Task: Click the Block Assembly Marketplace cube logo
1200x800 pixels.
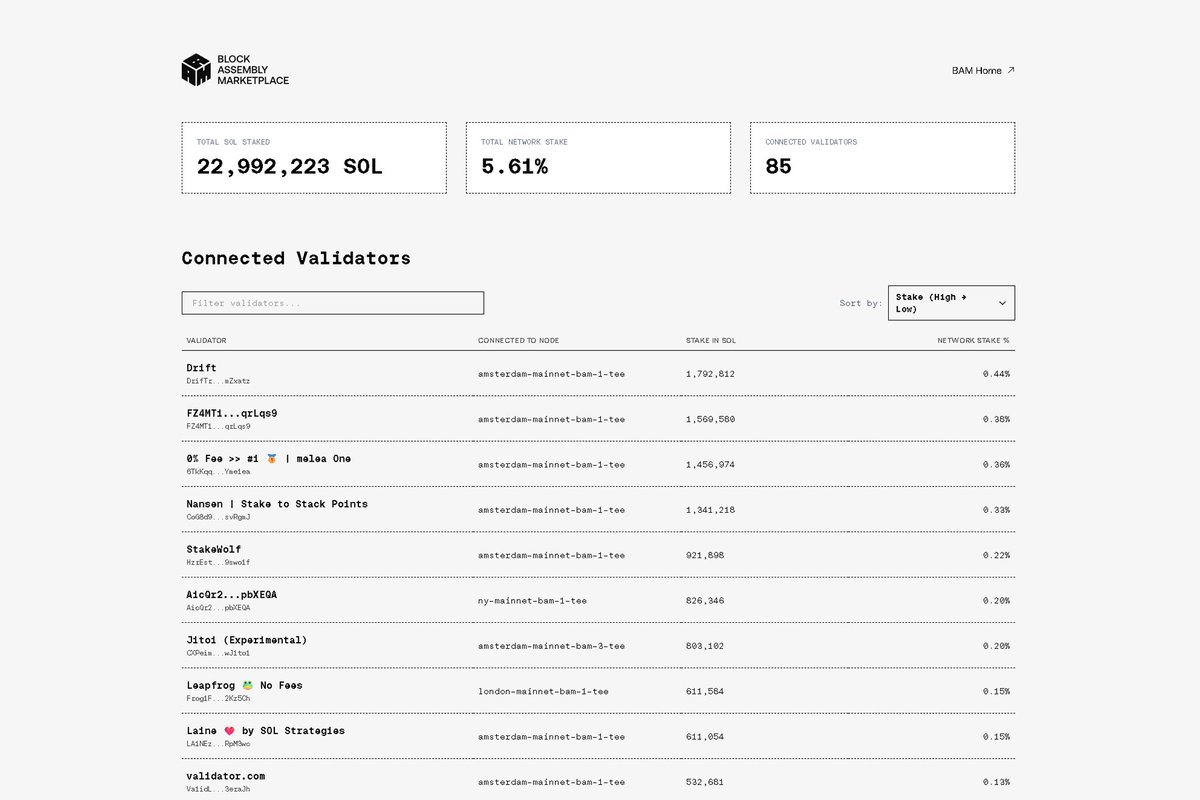Action: point(196,70)
